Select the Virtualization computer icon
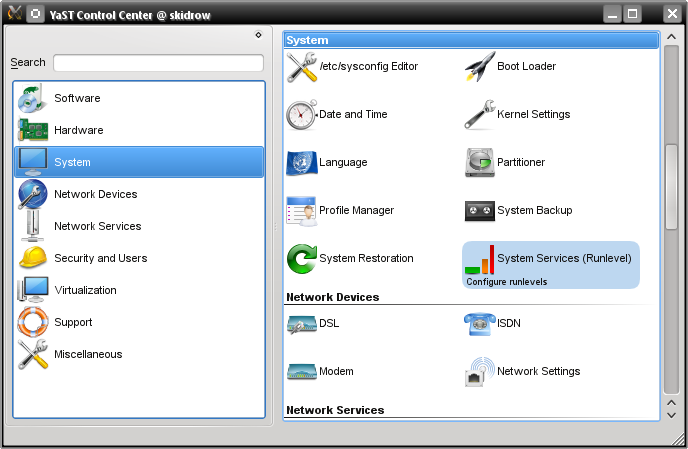Viewport: 688px width, 449px height. click(x=32, y=290)
